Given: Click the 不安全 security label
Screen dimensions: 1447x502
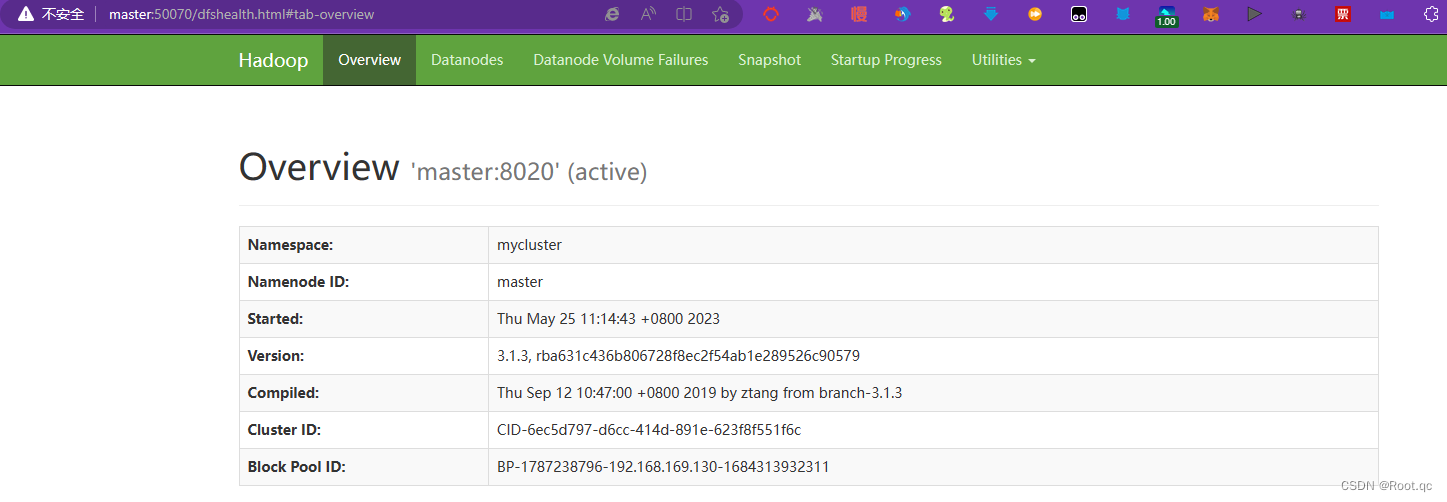Looking at the screenshot, I should 62,15.
